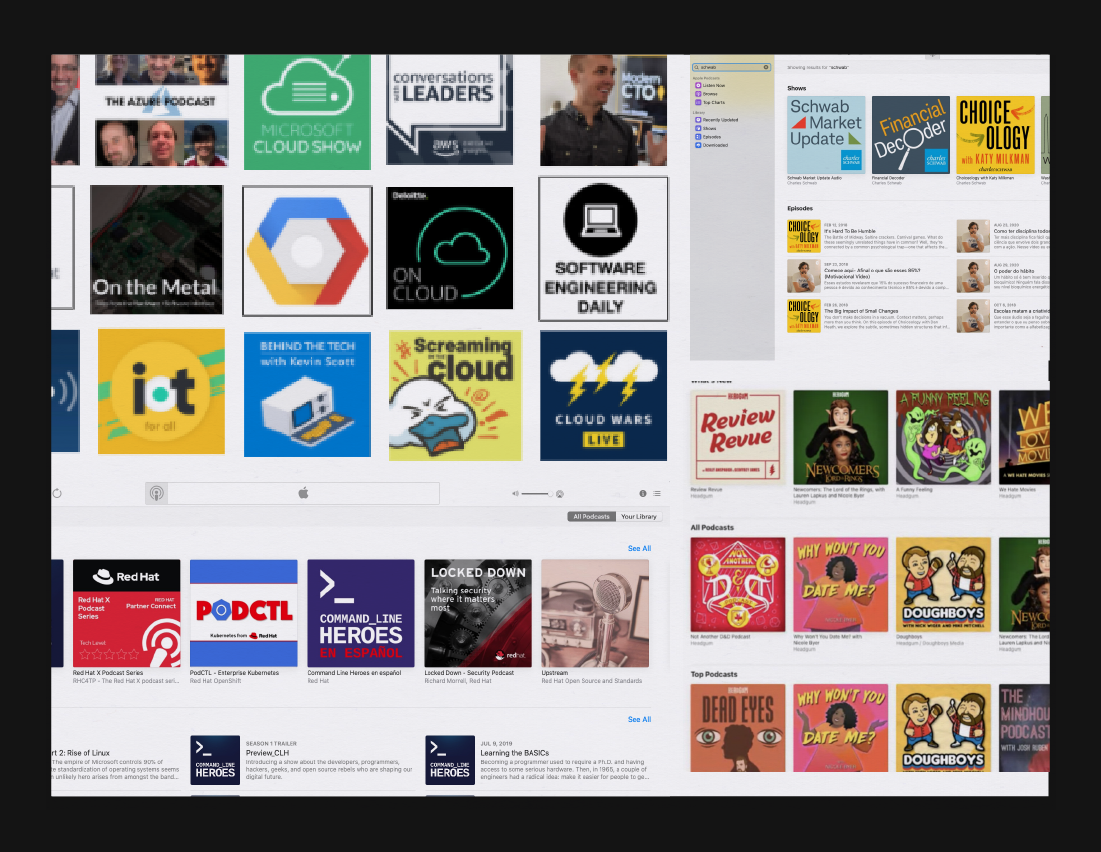The height and width of the screenshot is (852, 1101).
Task: Open Learning the BASICs episode
Action: point(538,760)
